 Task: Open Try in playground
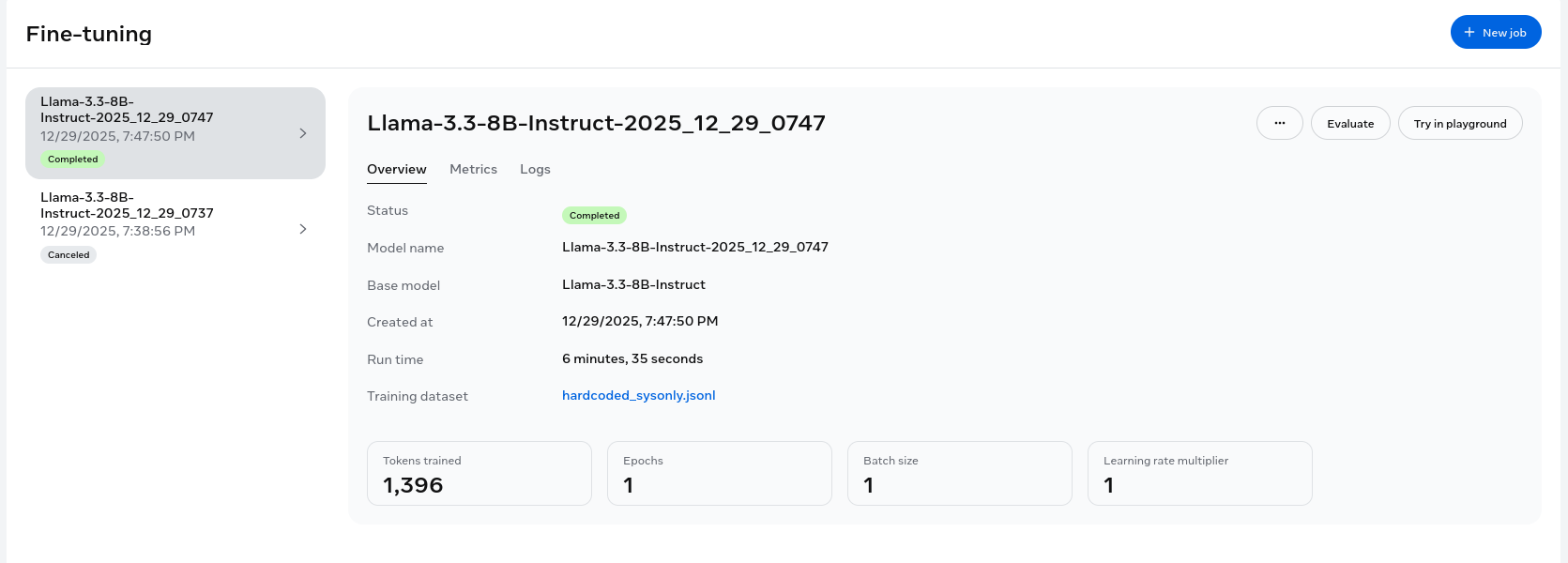coord(1459,123)
